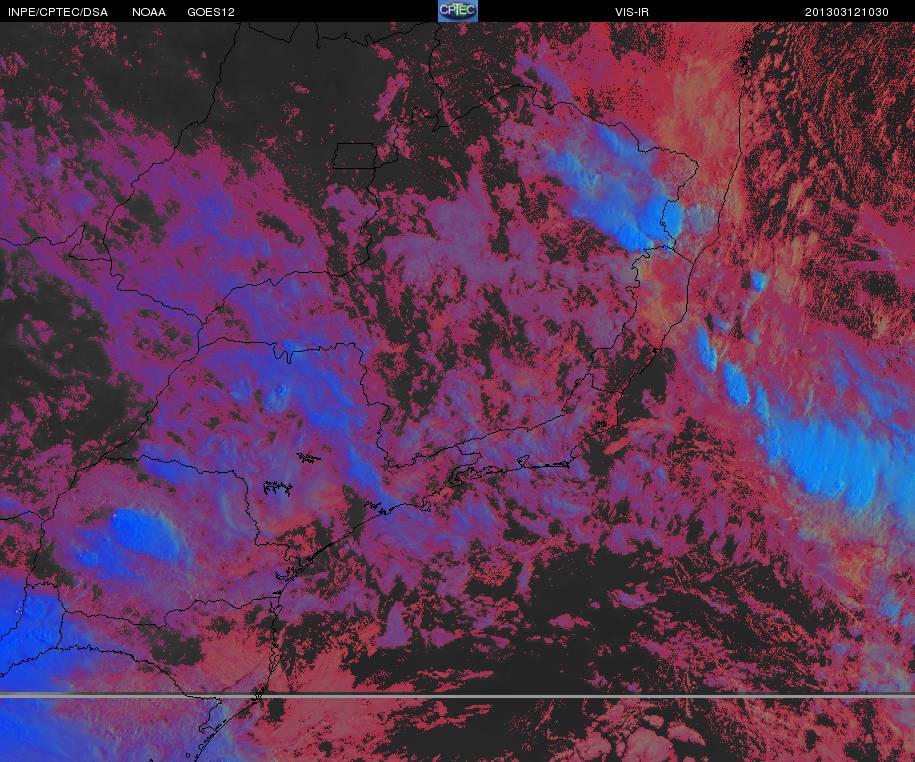Click the 201303121030 timestamp
Image resolution: width=915 pixels, height=762 pixels.
coord(847,12)
